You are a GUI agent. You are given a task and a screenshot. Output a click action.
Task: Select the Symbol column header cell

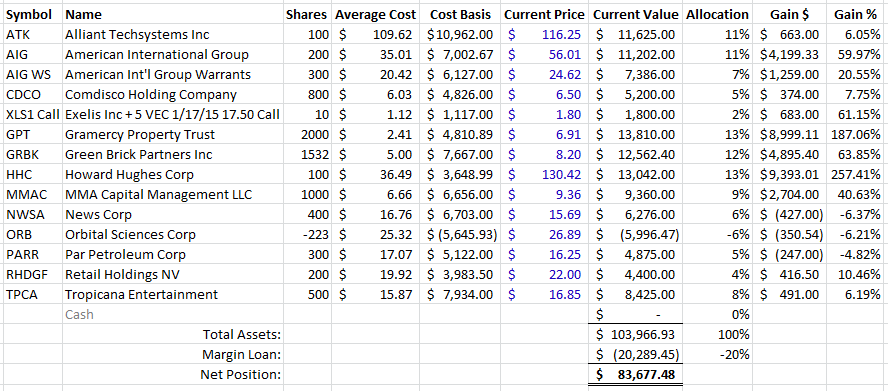tap(33, 14)
